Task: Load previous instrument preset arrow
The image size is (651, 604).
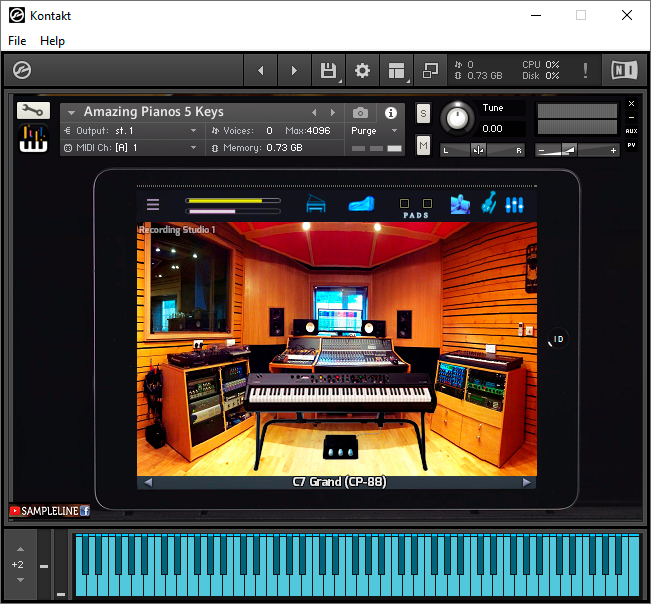Action: (x=314, y=112)
